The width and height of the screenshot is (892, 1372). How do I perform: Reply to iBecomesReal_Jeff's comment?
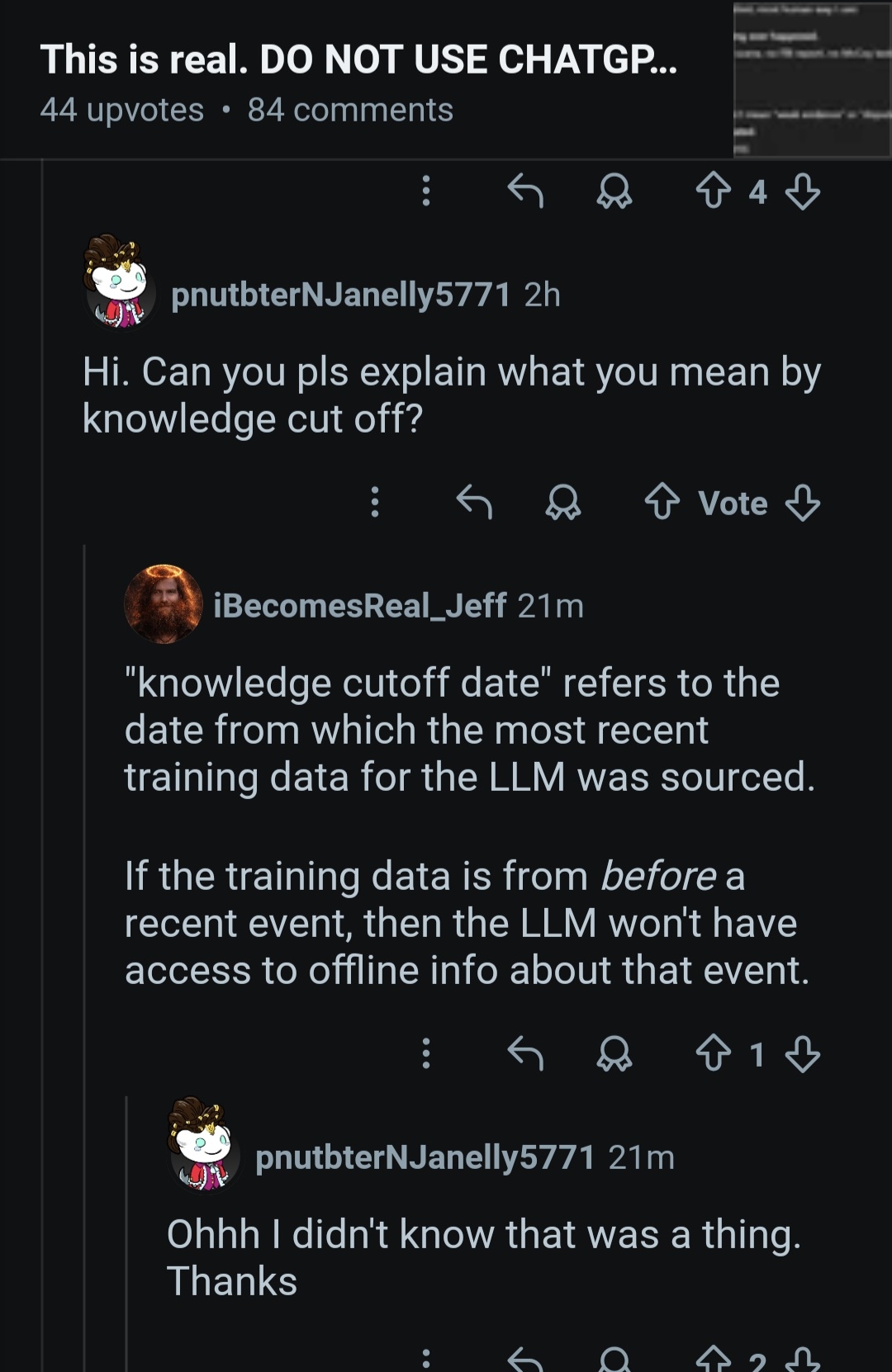tap(525, 1053)
